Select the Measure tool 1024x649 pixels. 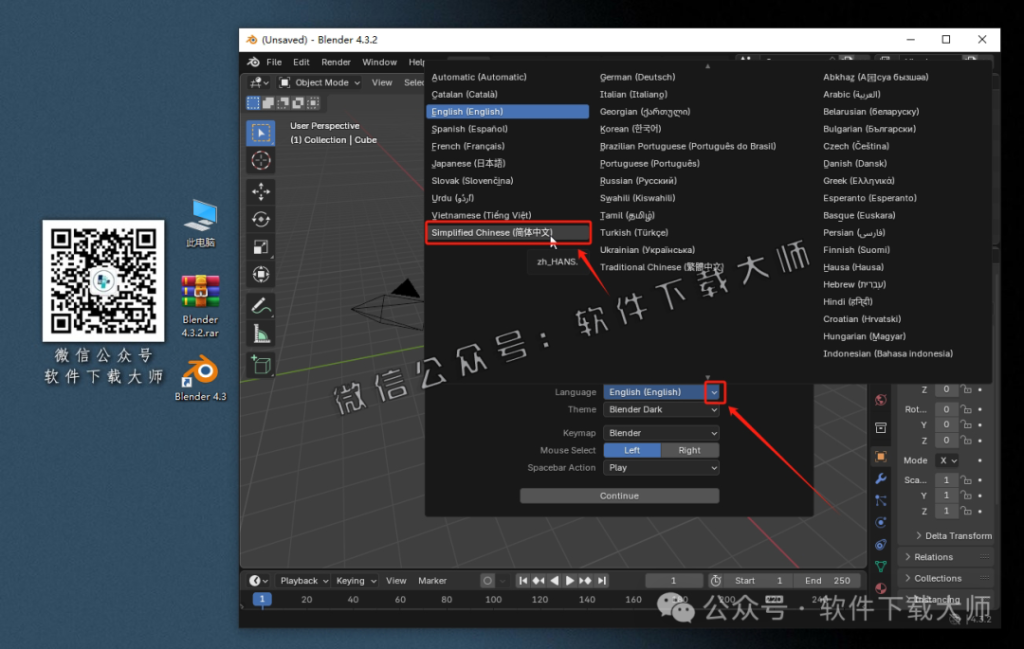point(260,331)
